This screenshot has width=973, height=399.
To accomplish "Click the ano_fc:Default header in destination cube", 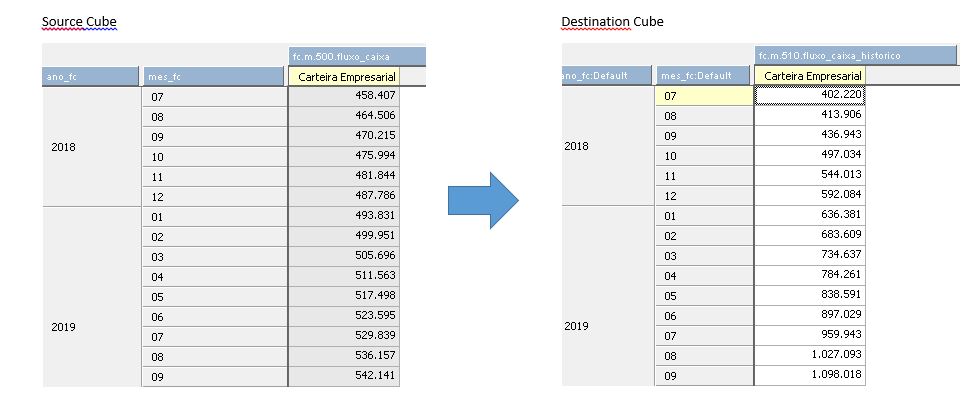I will 606,75.
